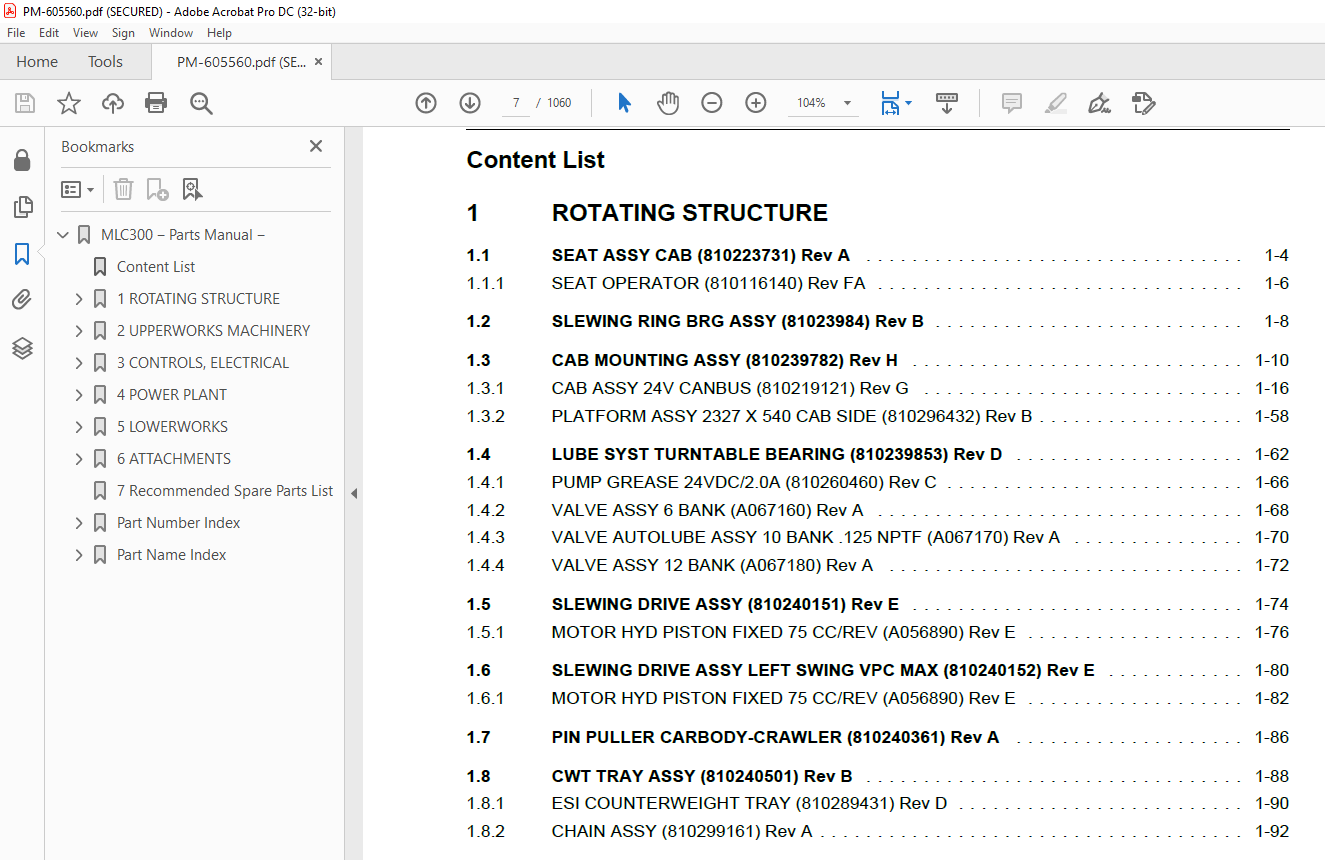Open the sign document pen tool
1325x860 pixels.
click(x=1100, y=103)
